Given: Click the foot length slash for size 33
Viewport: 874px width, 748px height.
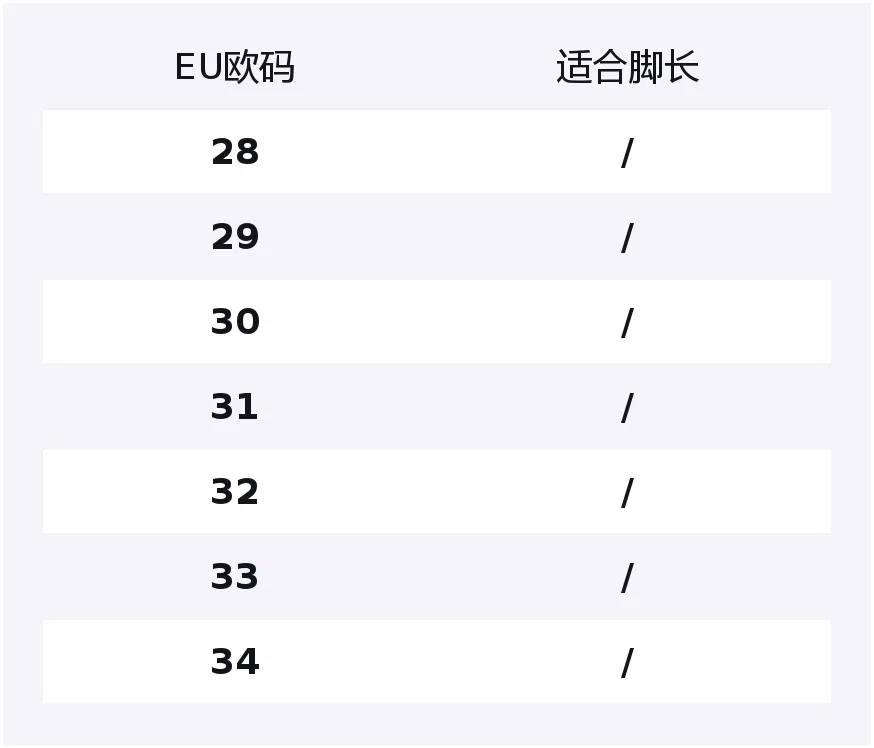Looking at the screenshot, I should click(x=627, y=577).
